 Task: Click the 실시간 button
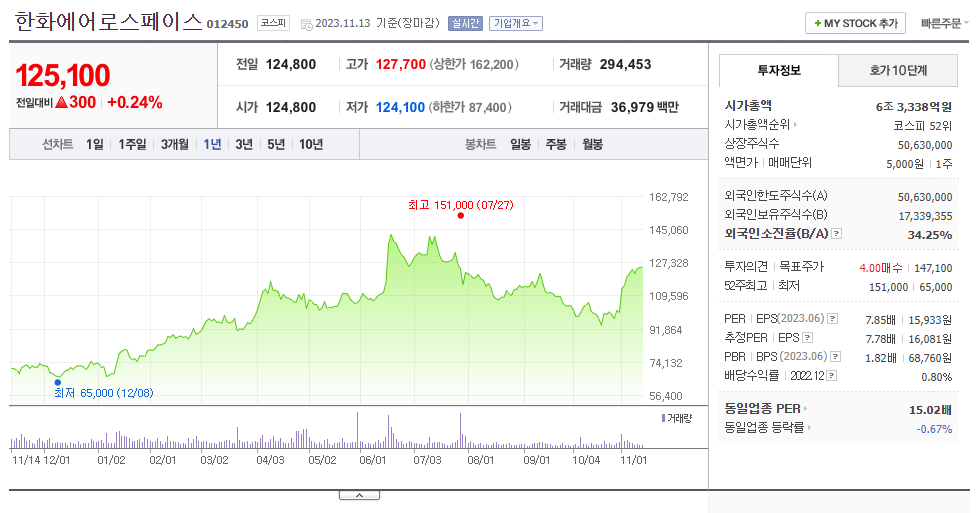(465, 23)
